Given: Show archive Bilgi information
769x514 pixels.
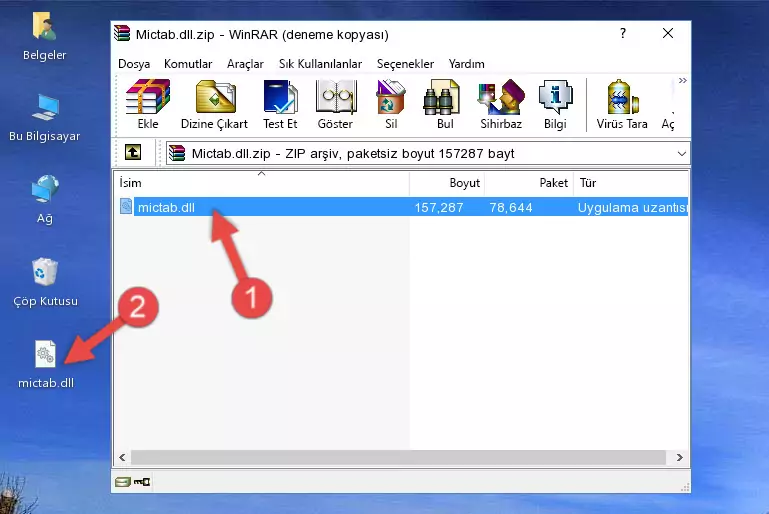Looking at the screenshot, I should 555,104.
